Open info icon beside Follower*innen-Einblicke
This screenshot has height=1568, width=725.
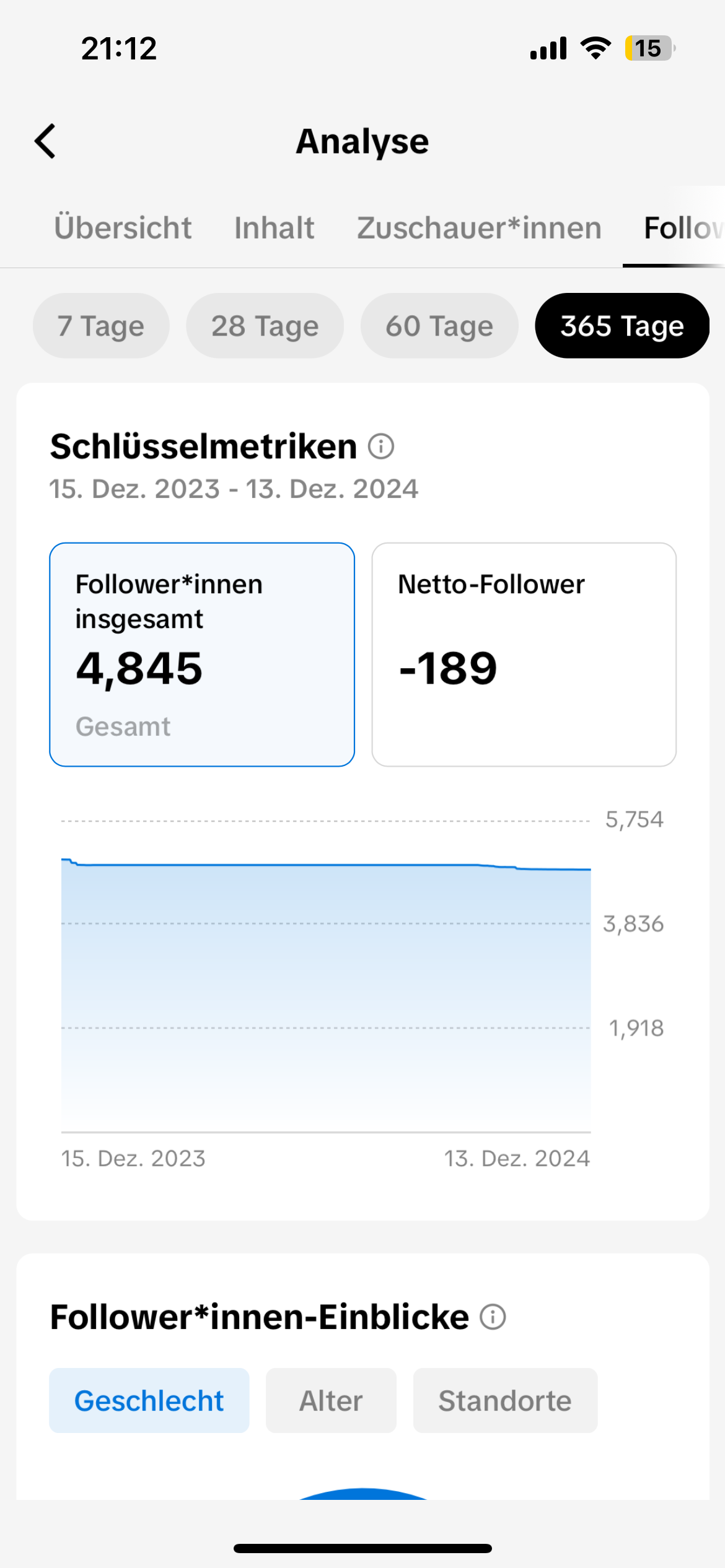(493, 1317)
